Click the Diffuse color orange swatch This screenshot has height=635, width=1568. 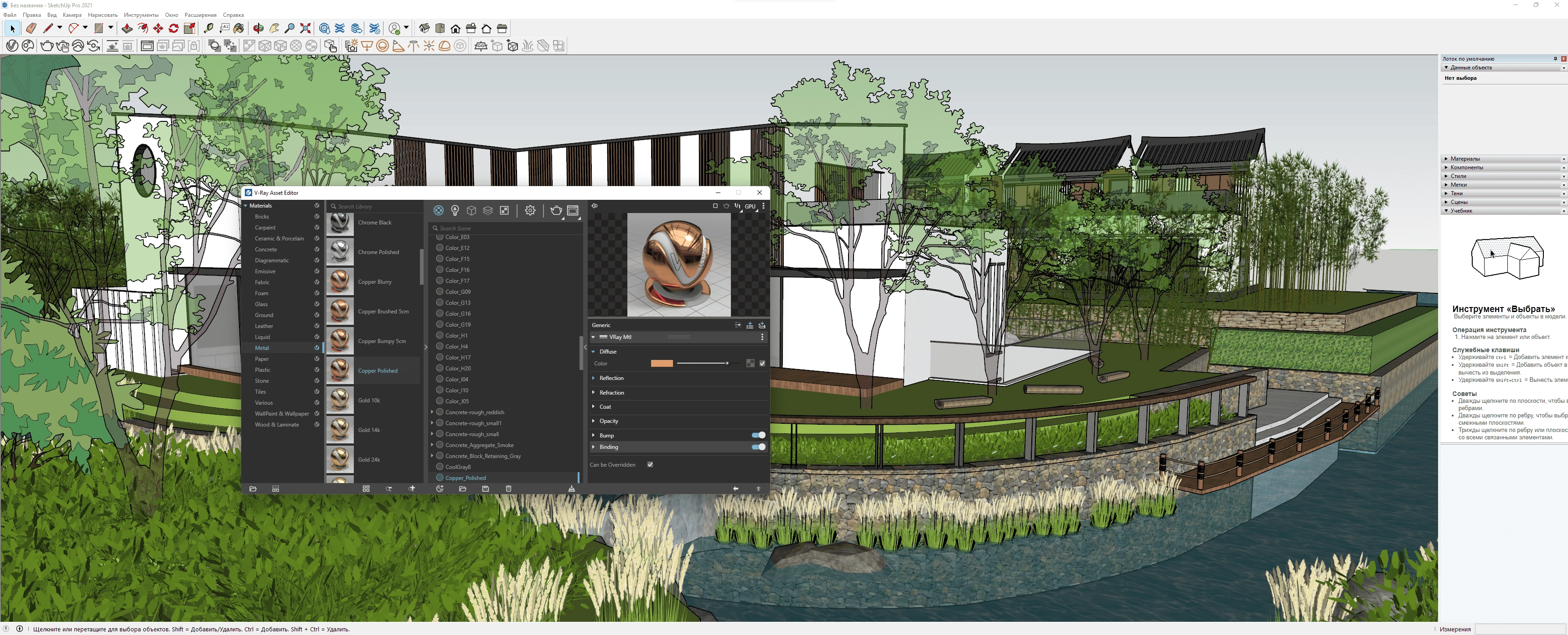tap(662, 364)
